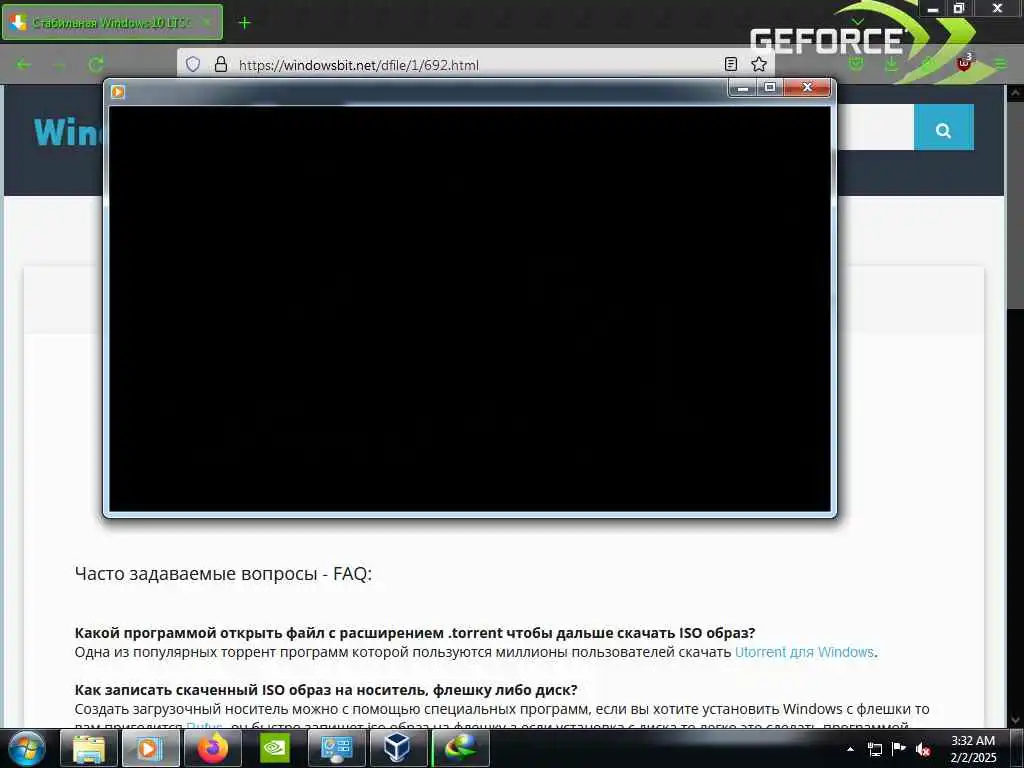
Task: Close the Стабильная Windows 10 LTSC tab
Action: [x=206, y=22]
